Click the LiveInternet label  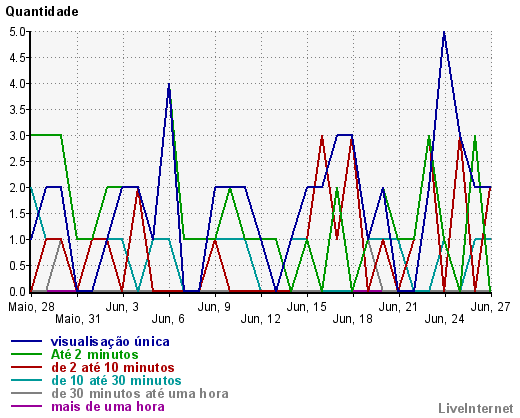tap(476, 408)
